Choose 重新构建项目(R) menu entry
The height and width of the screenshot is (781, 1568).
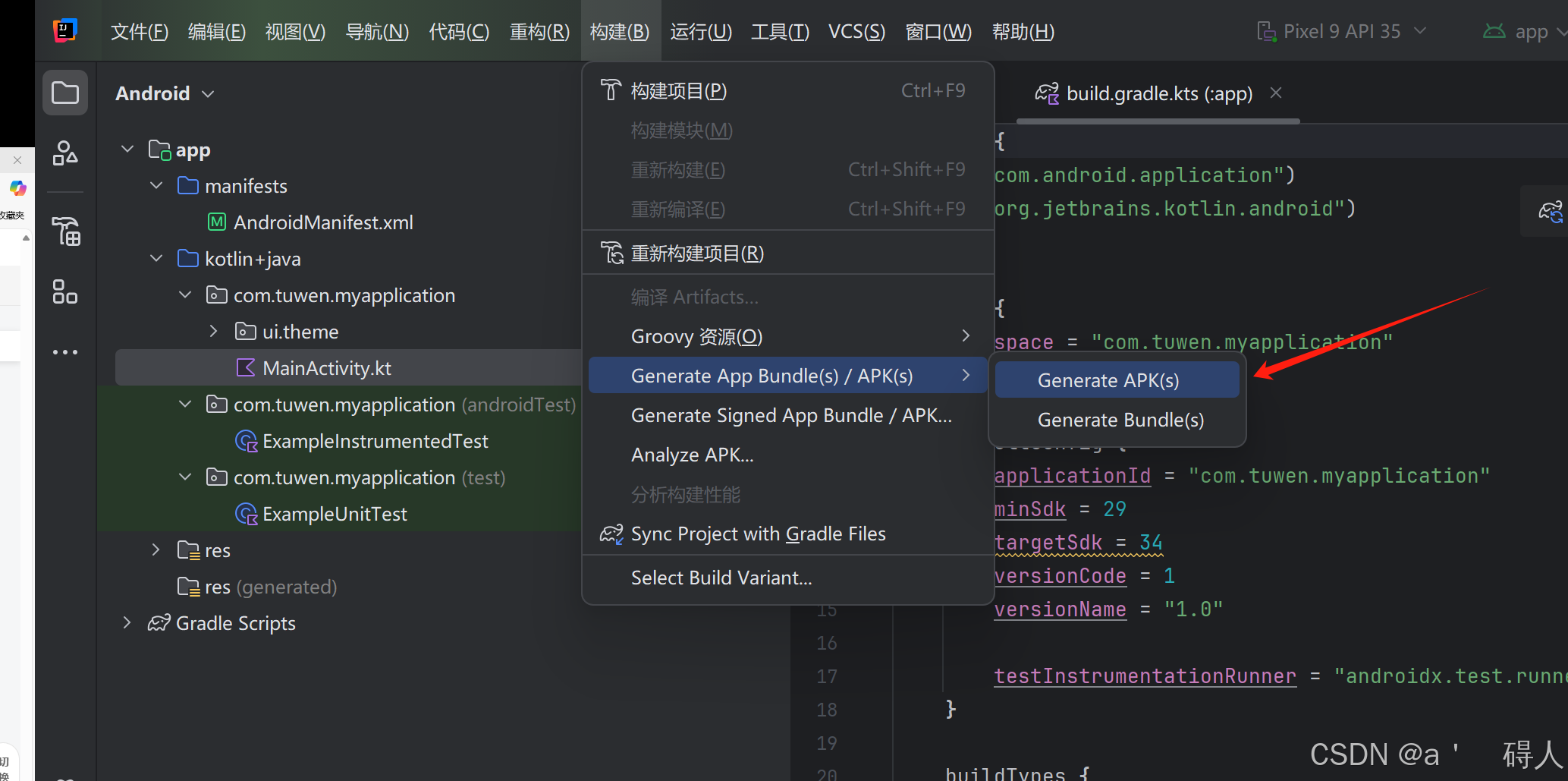point(788,253)
